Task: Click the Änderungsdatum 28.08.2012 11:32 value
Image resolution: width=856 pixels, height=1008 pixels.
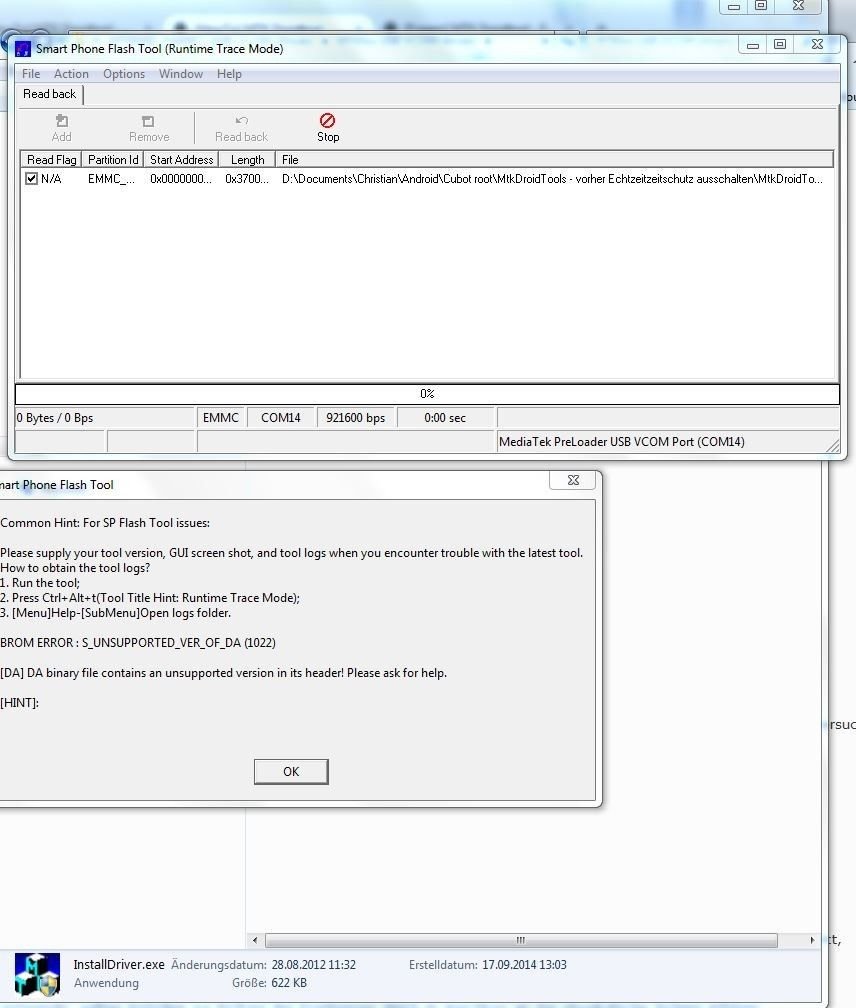Action: click(x=314, y=965)
